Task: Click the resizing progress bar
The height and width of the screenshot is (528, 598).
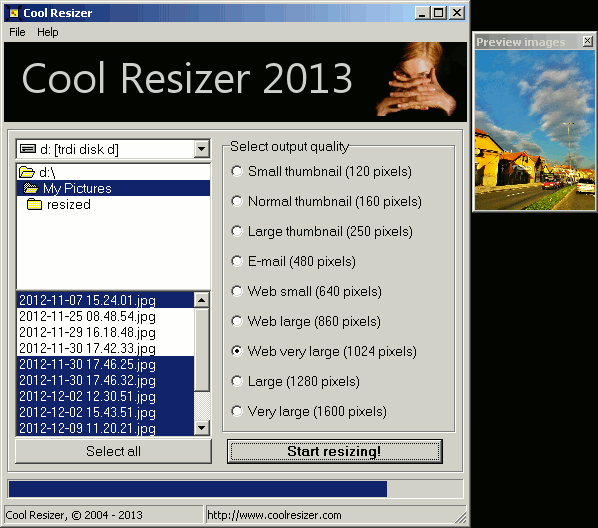Action: (x=235, y=489)
